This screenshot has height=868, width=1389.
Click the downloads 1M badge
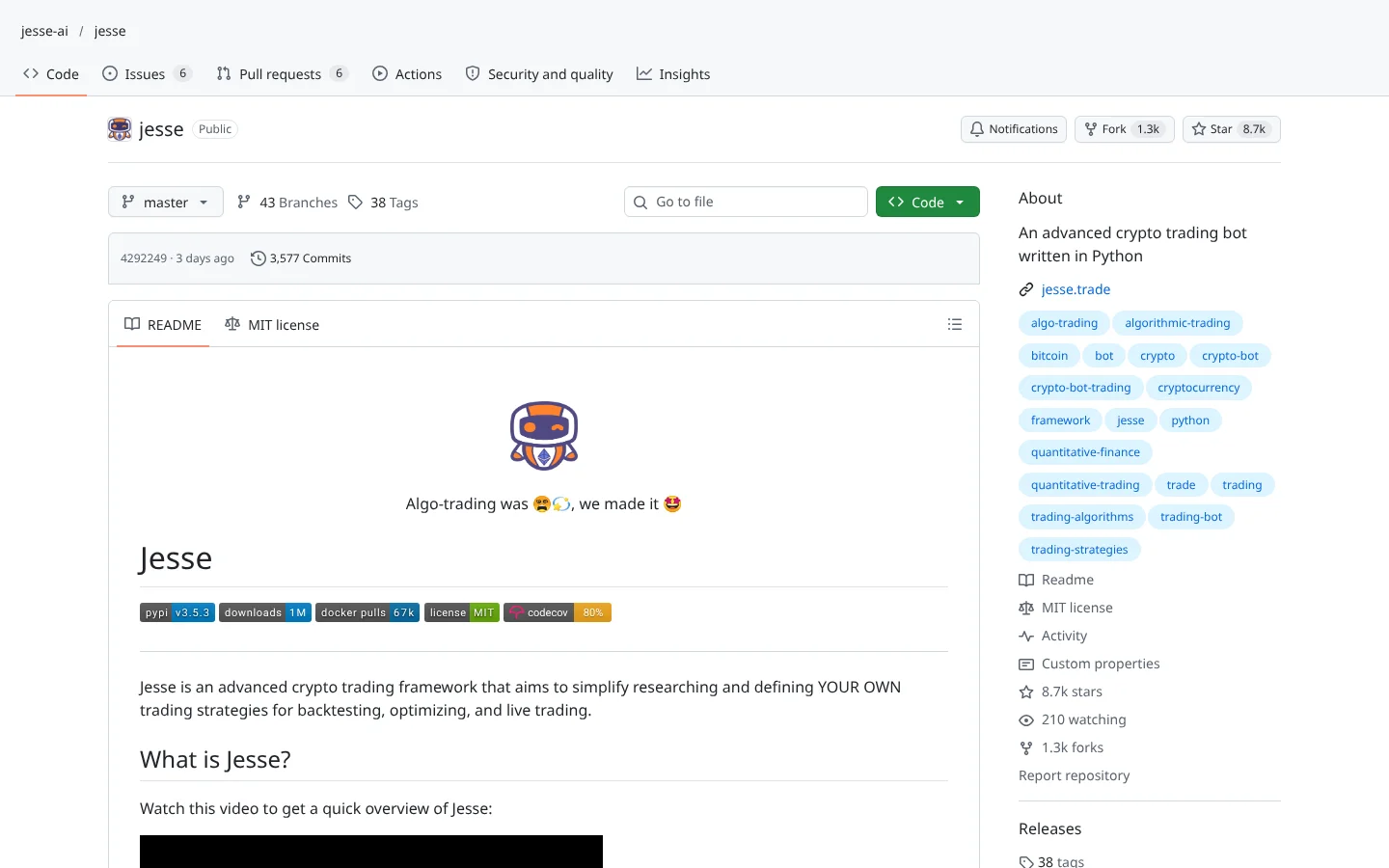(x=265, y=612)
